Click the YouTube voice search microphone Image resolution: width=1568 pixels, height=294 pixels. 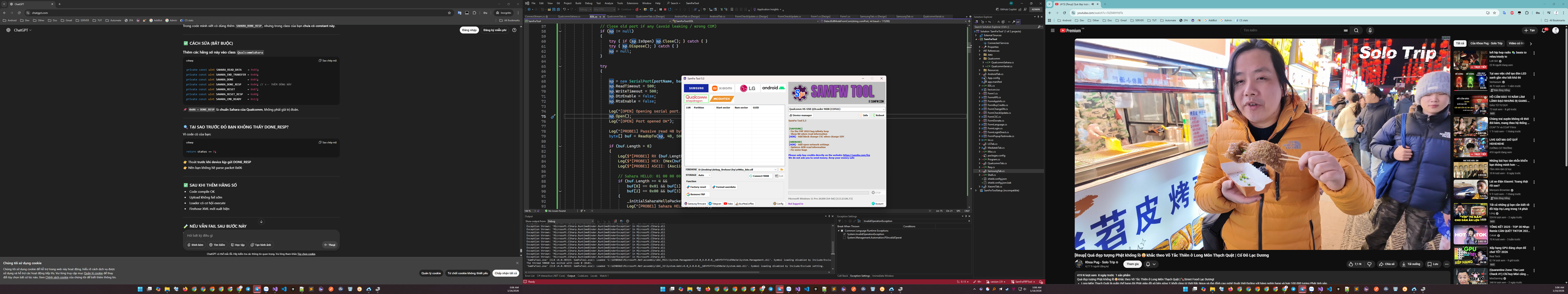point(1370,30)
